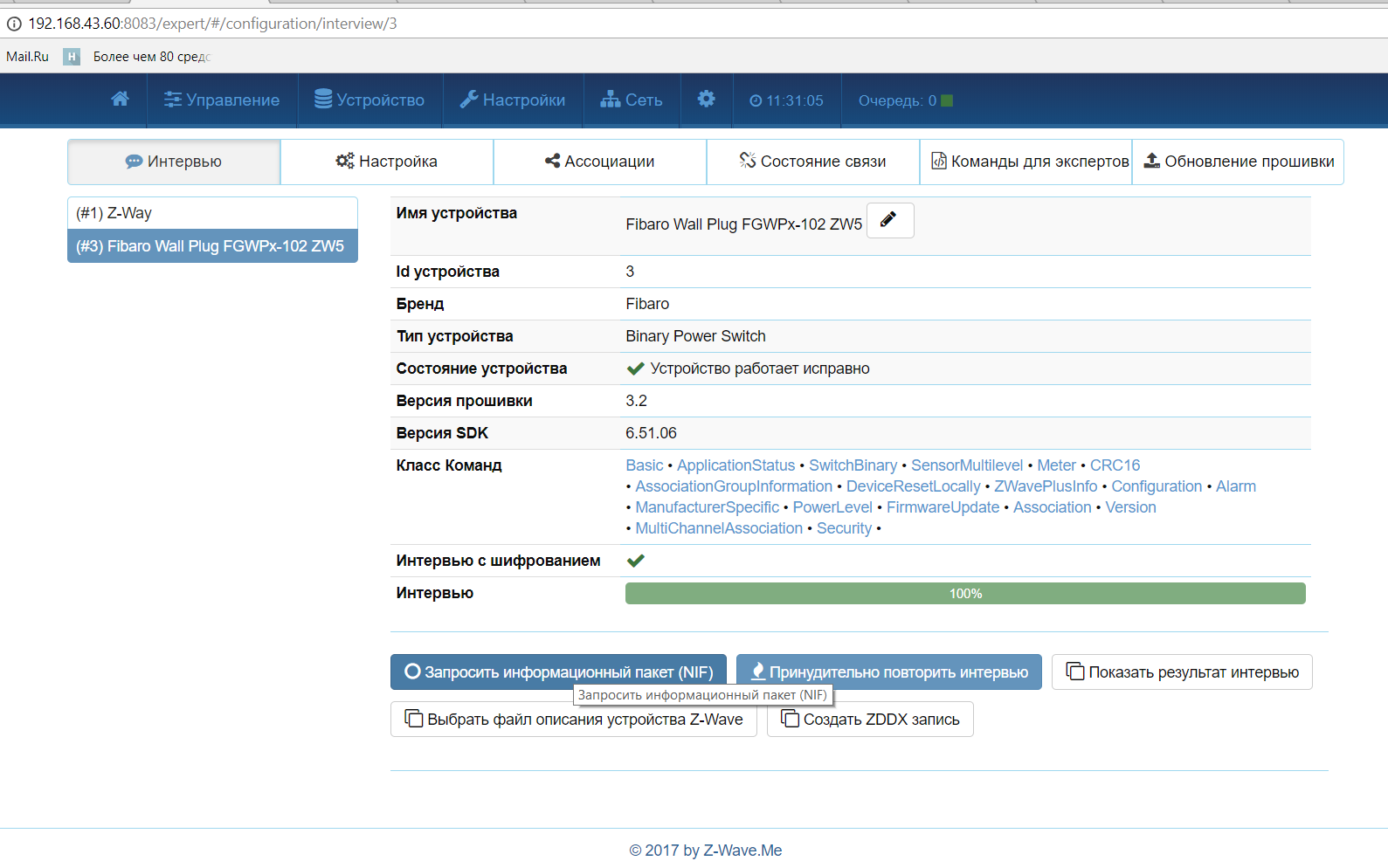Open the Configuration command class link
Image resolution: width=1388 pixels, height=868 pixels.
[x=1157, y=486]
